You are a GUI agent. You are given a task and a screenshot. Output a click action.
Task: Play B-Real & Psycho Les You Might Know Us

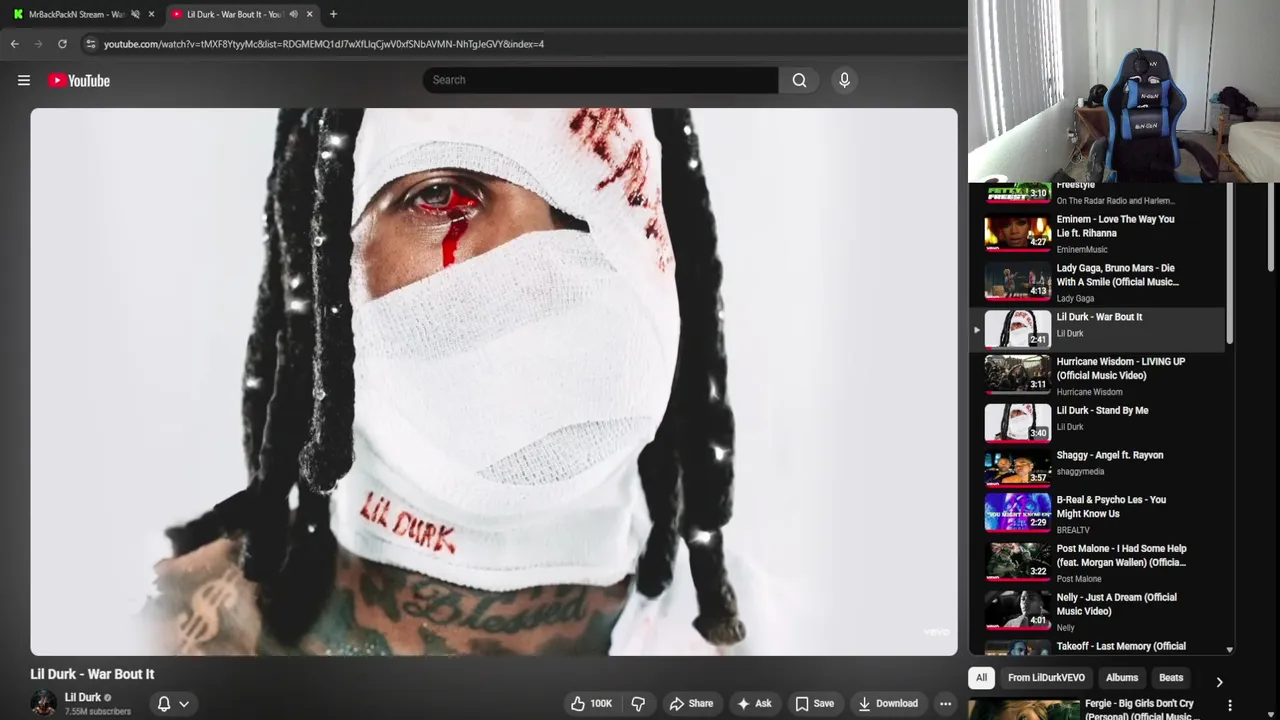pos(1111,506)
